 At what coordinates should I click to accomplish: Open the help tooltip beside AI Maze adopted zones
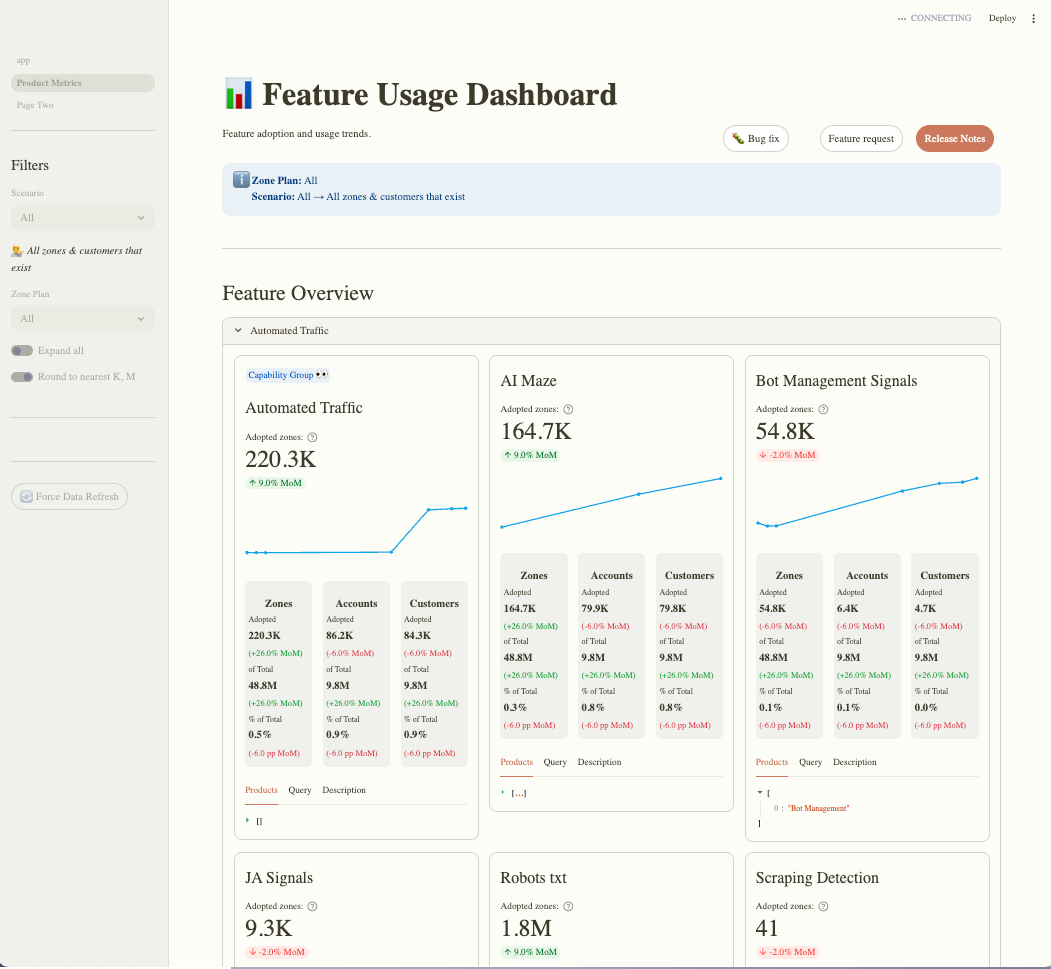(568, 409)
